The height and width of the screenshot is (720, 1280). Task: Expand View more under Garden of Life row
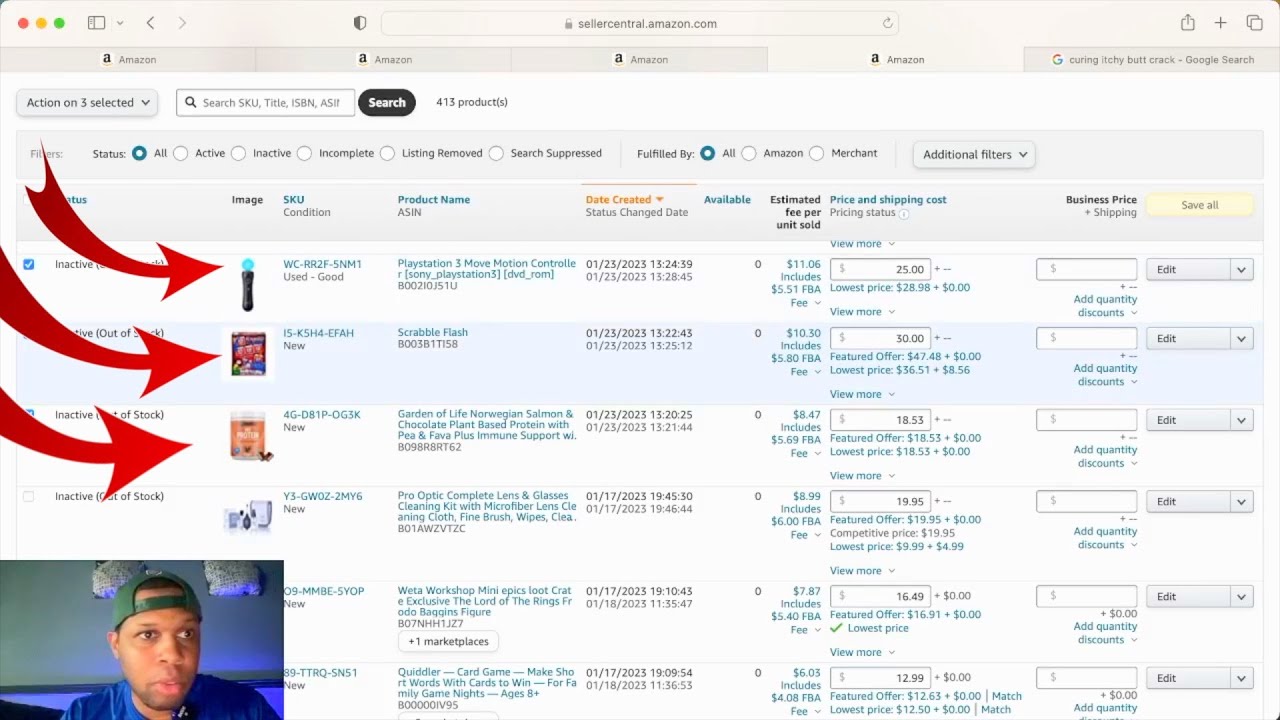pyautogui.click(x=862, y=476)
